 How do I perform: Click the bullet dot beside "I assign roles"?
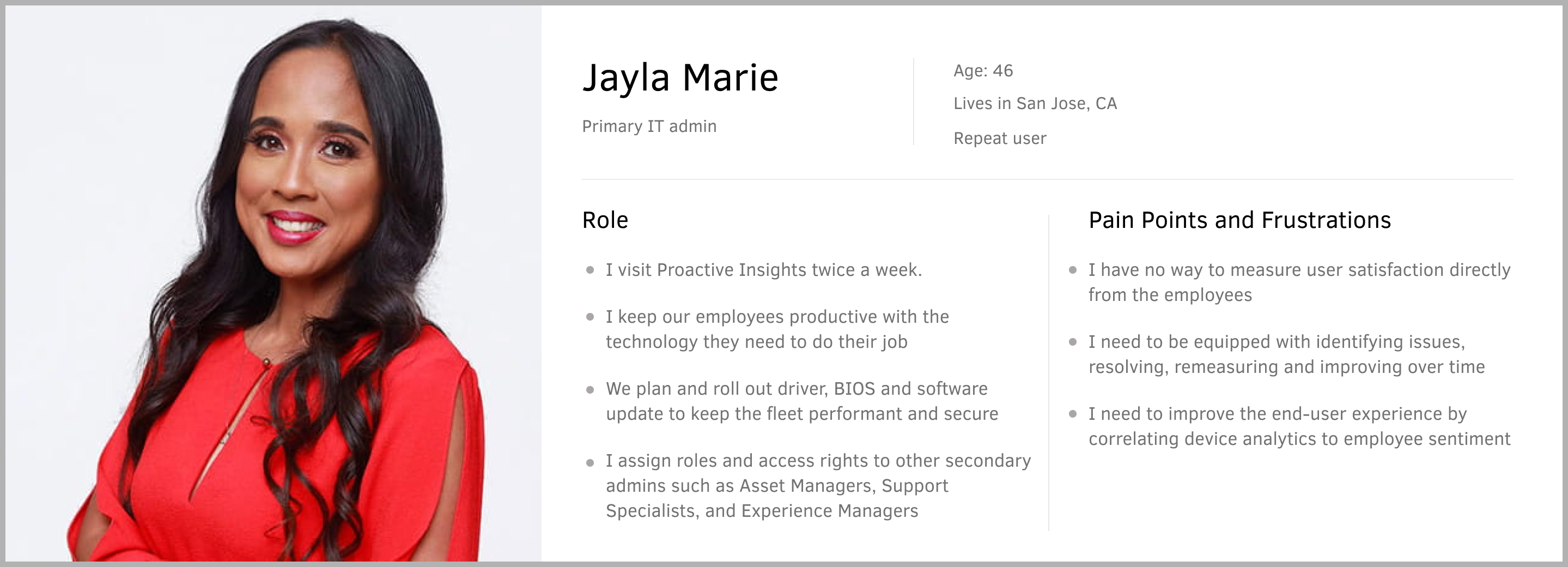(590, 462)
